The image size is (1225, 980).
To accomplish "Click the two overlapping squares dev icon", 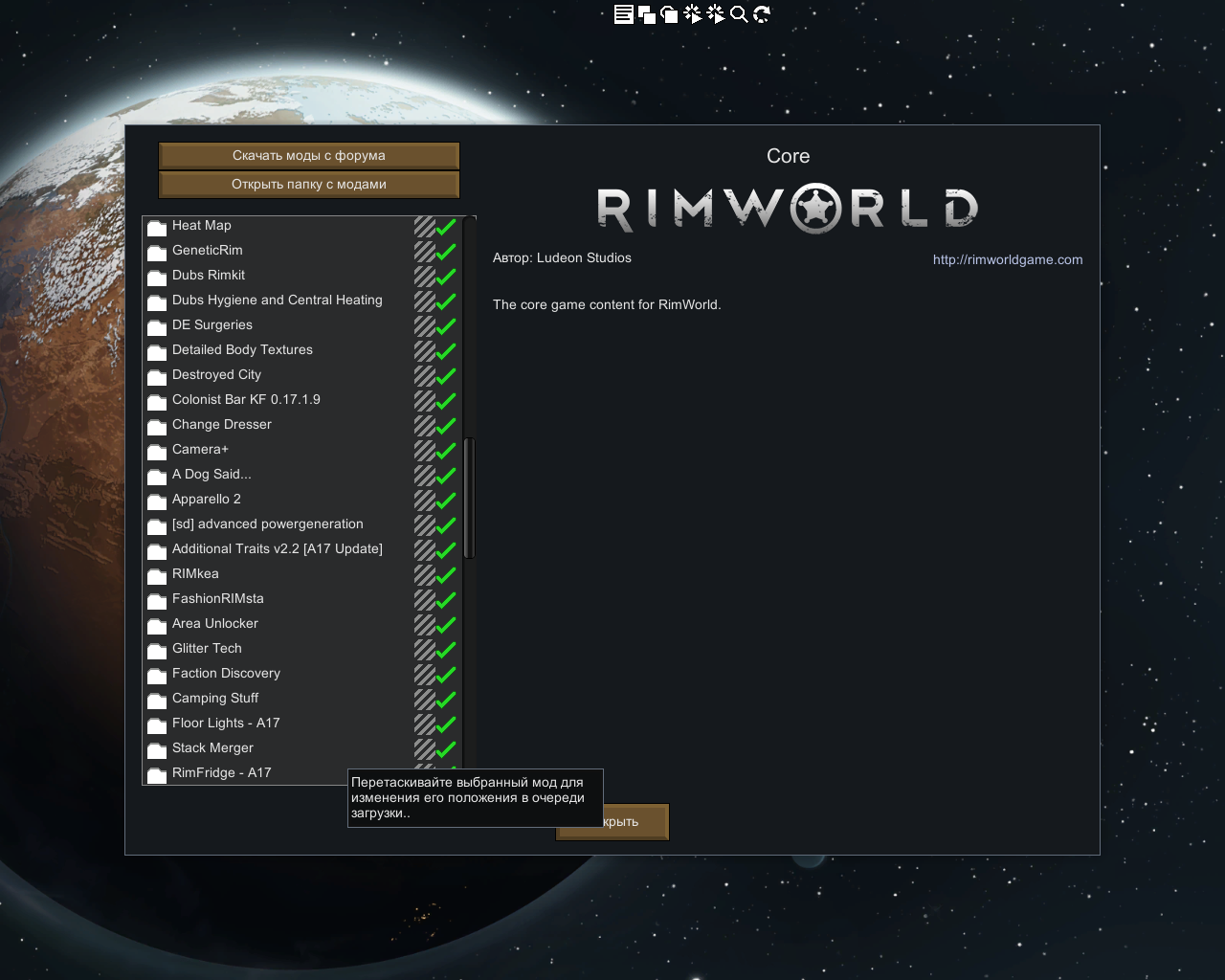I will [x=646, y=14].
